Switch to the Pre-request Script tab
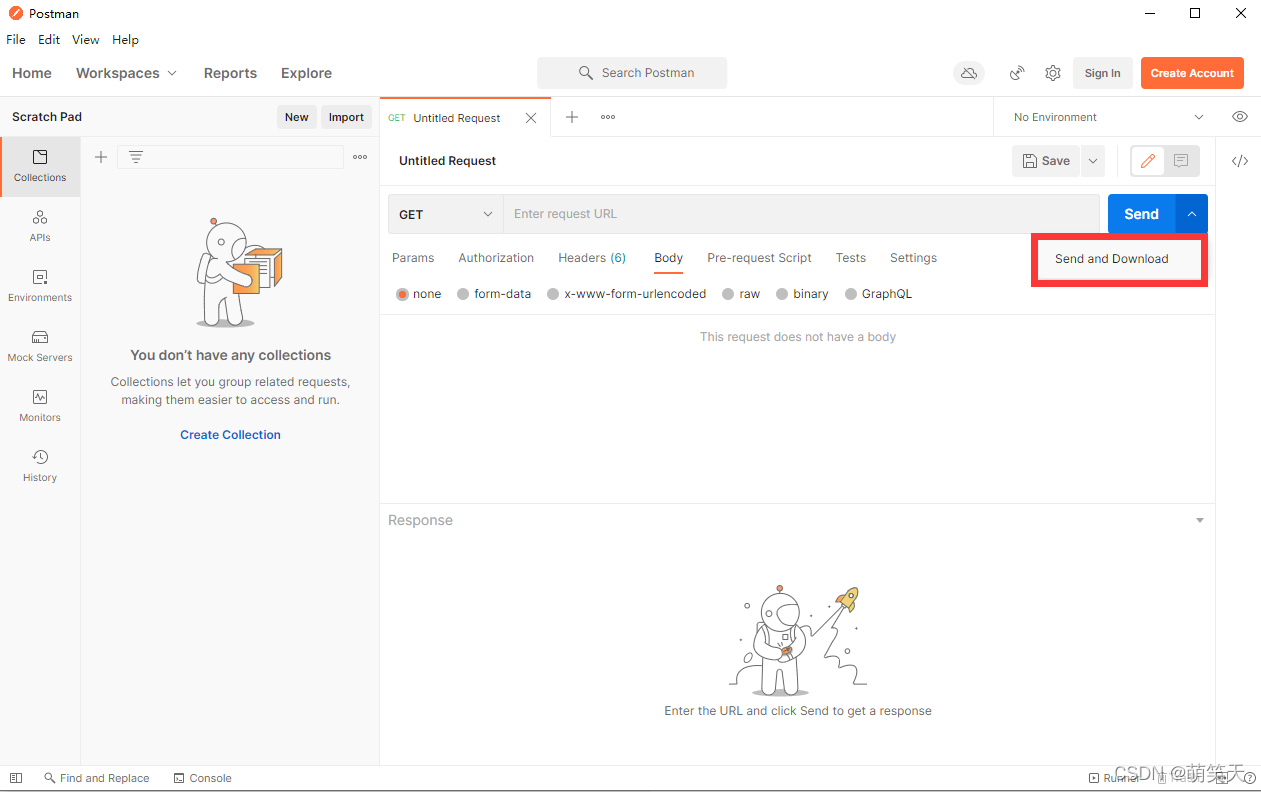This screenshot has height=792, width=1261. tap(759, 258)
